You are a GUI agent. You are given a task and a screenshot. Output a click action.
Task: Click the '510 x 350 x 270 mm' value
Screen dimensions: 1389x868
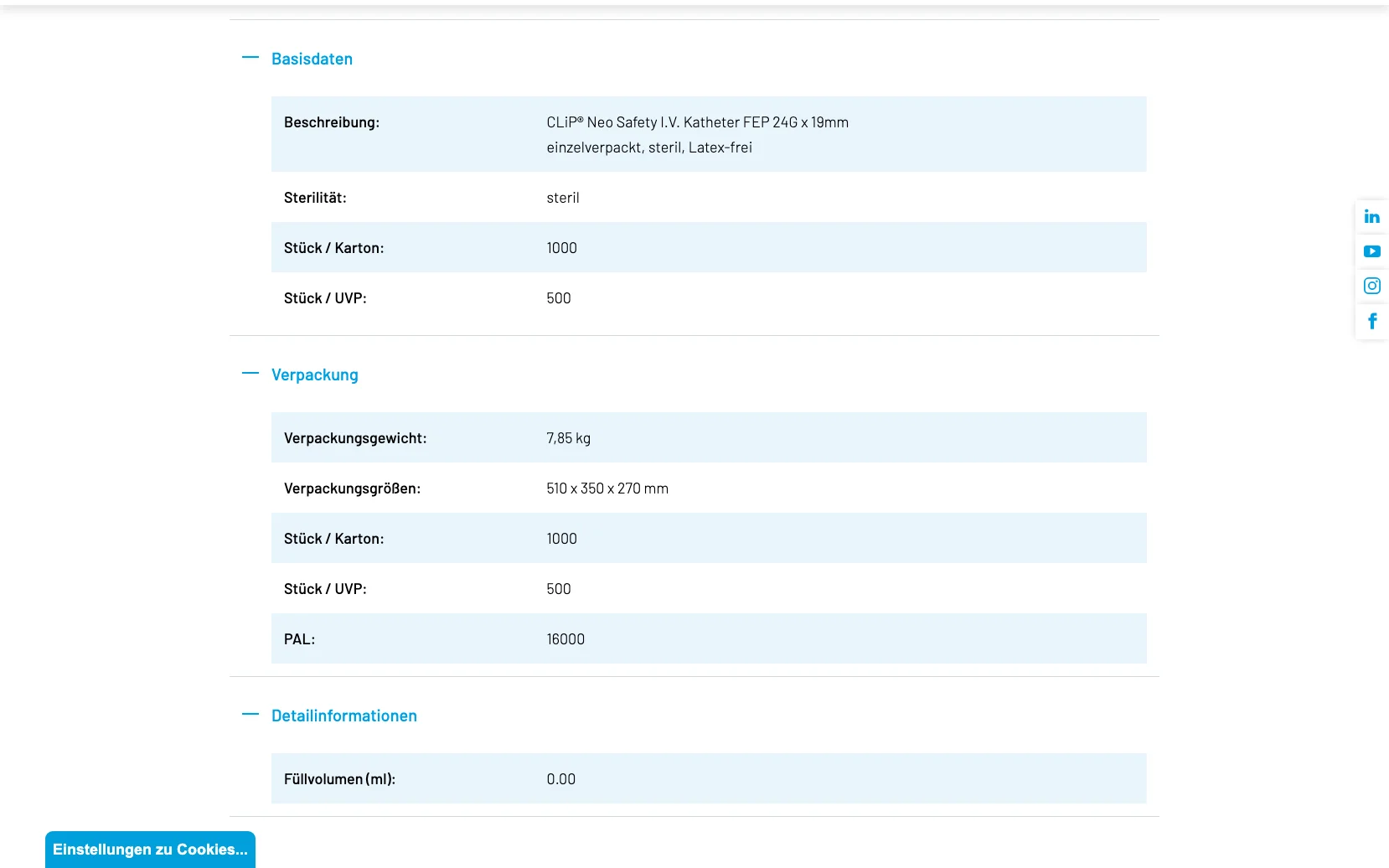click(607, 488)
